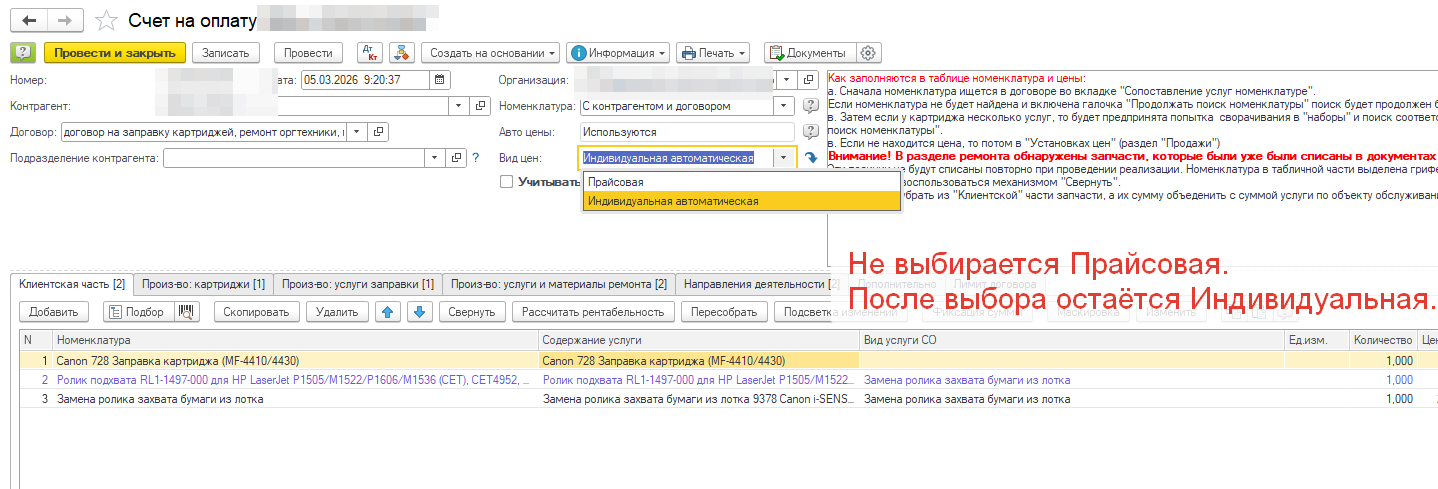Viewport: 1438px width, 489px height.
Task: Switch to Произ-во: картриджи tab
Action: click(x=203, y=284)
